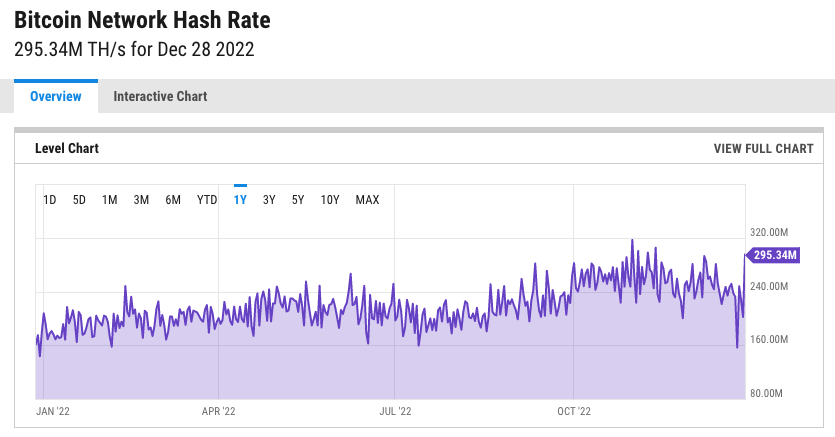Click the 320.00M axis label

[x=769, y=233]
